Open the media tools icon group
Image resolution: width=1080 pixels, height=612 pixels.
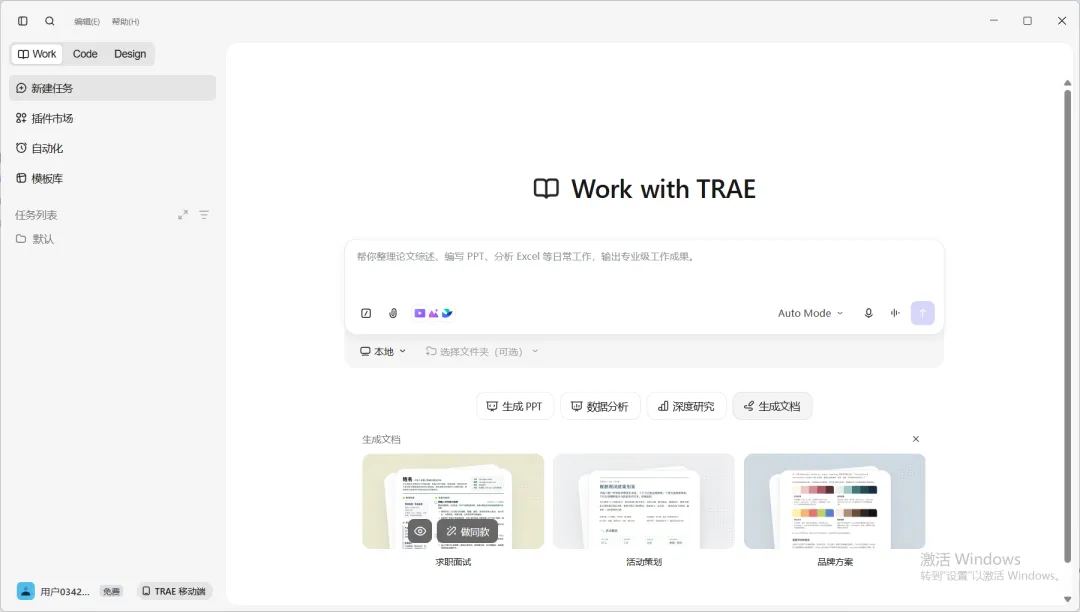click(x=433, y=313)
